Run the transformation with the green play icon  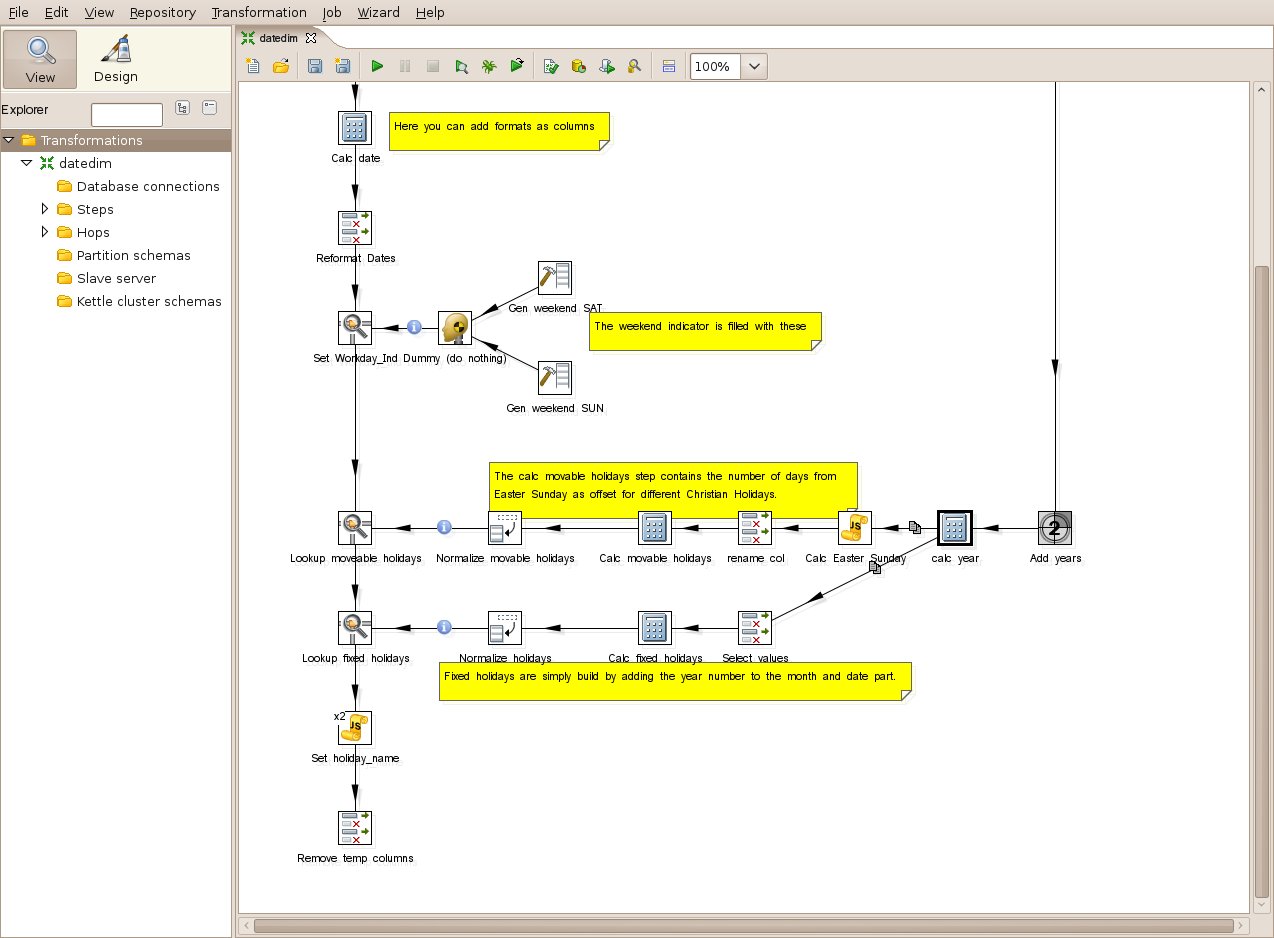coord(377,67)
